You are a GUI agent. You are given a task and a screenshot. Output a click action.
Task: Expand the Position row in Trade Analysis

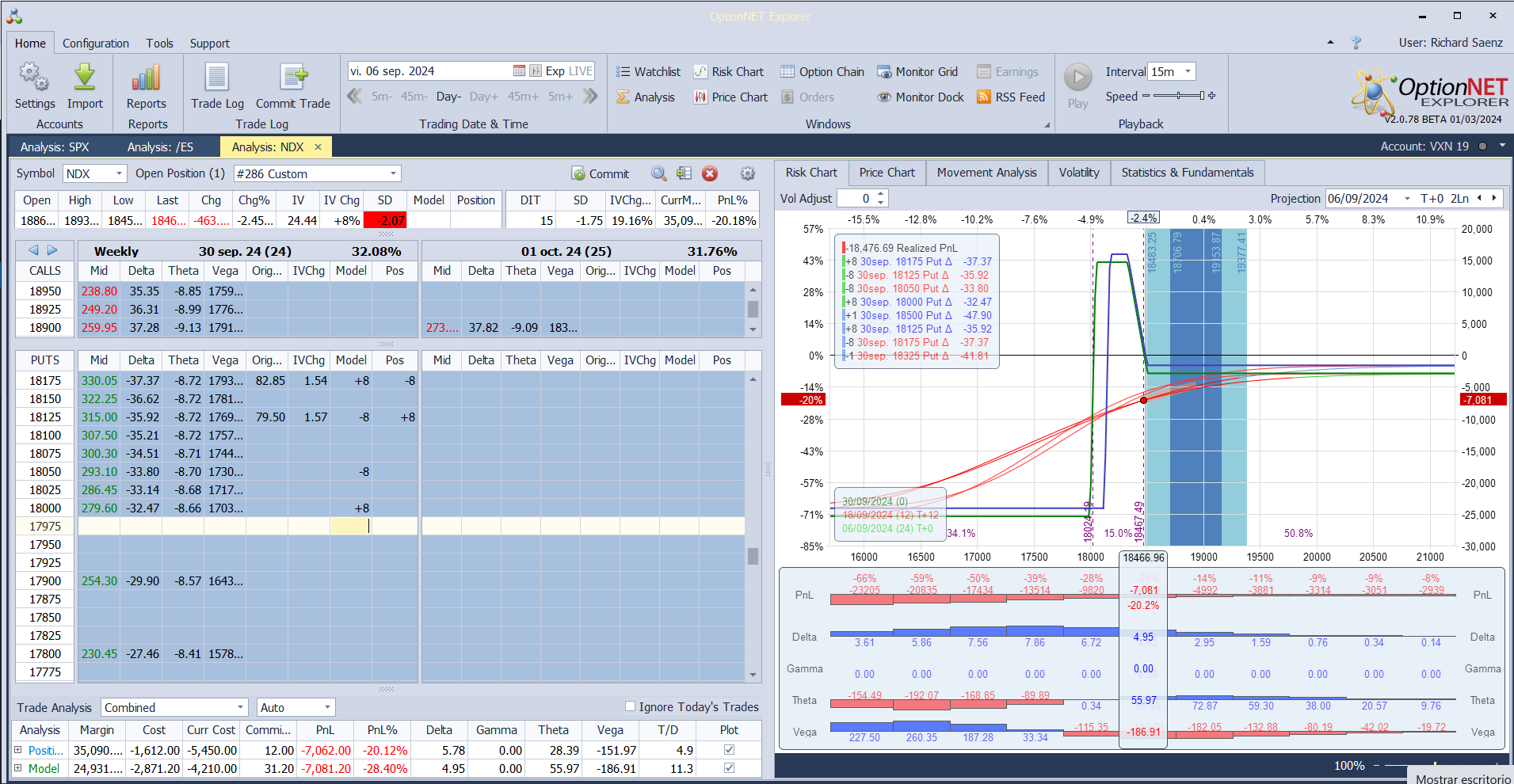click(x=18, y=750)
